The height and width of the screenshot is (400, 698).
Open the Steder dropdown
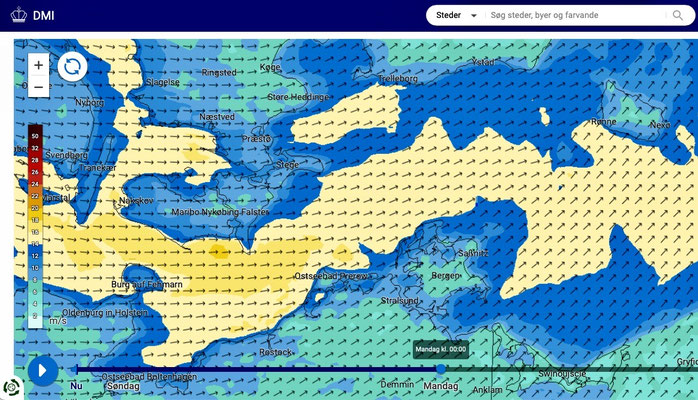coord(456,15)
